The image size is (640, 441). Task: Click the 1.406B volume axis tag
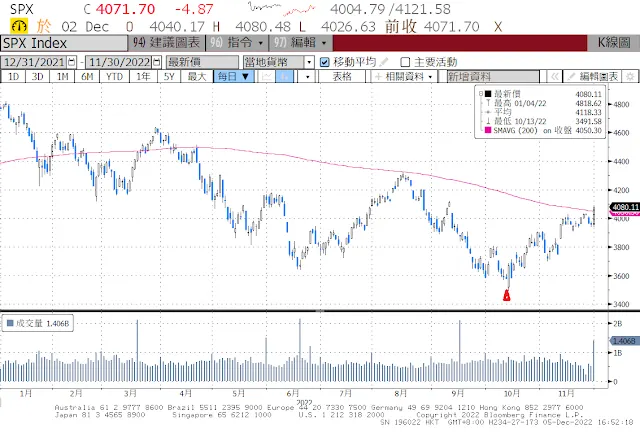[624, 341]
